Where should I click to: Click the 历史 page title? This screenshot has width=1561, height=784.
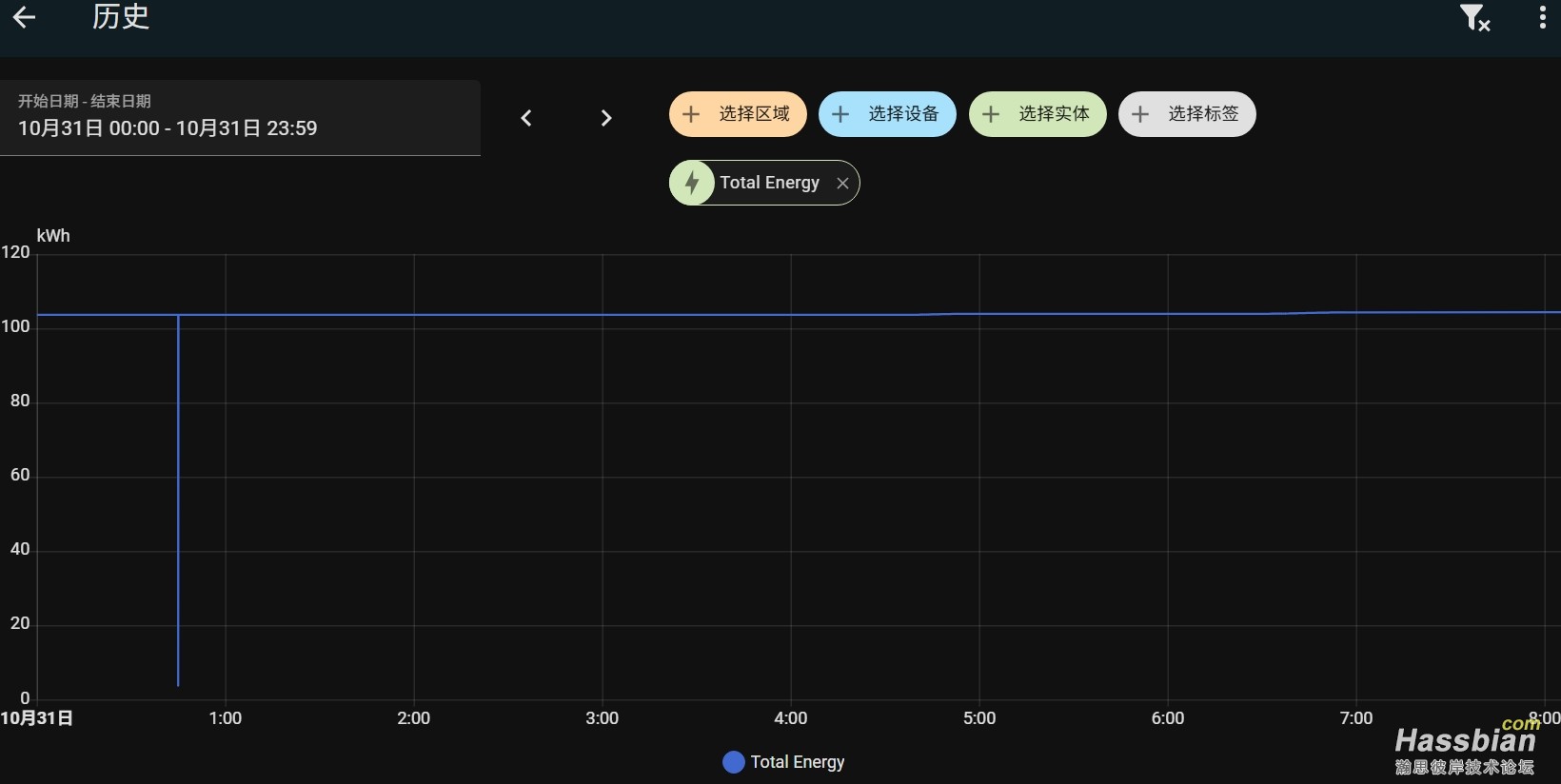click(121, 17)
